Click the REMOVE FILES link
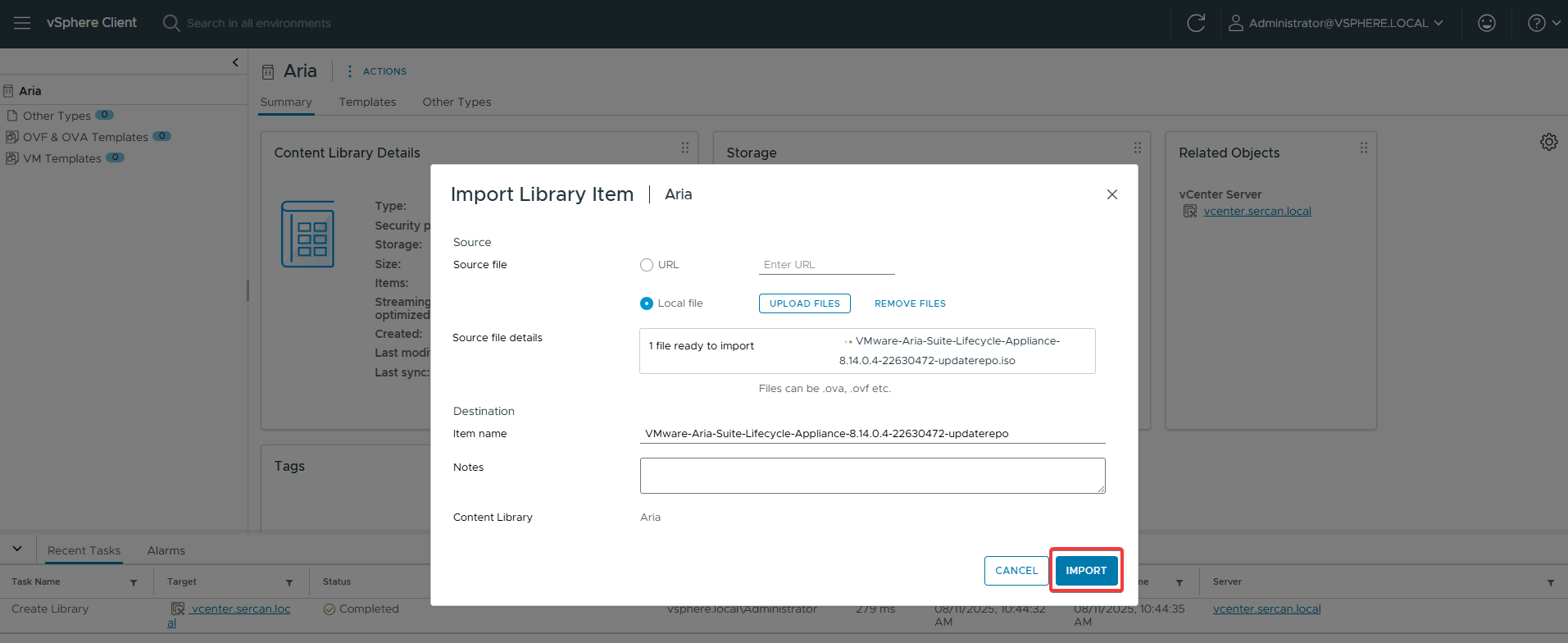The image size is (1568, 643). click(910, 303)
